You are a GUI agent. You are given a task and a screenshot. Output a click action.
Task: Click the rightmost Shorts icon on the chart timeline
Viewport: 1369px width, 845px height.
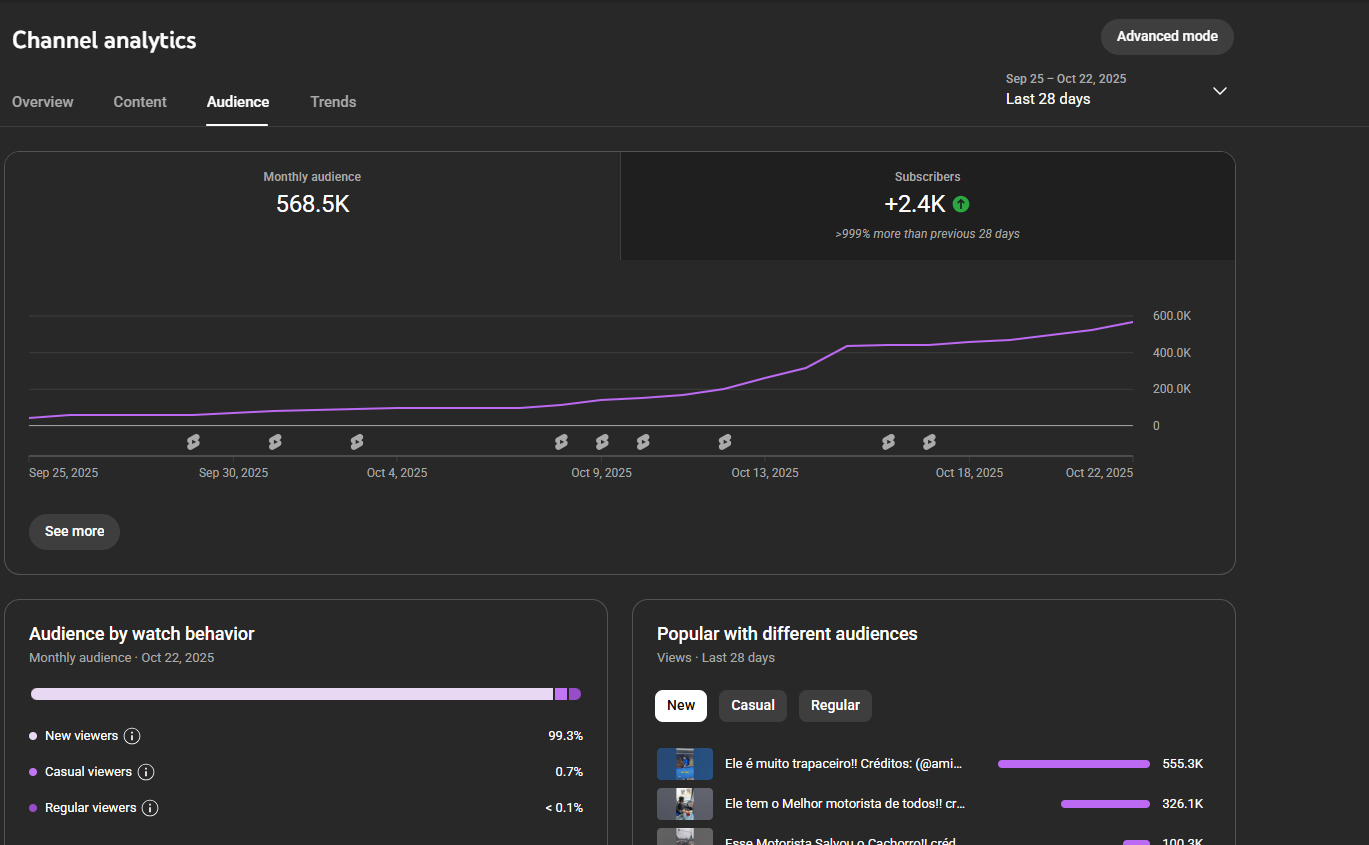point(929,442)
